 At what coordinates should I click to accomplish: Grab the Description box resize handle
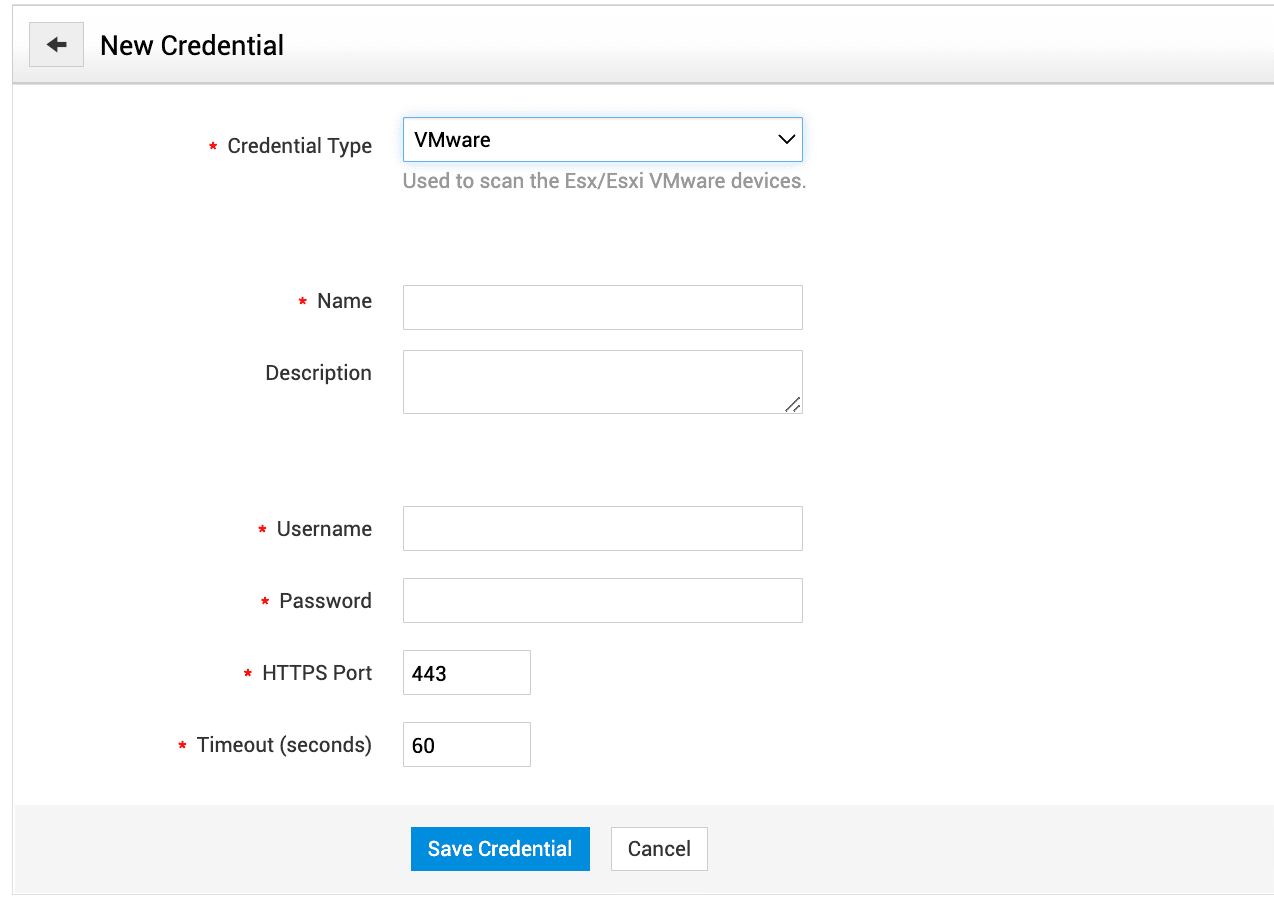[792, 404]
